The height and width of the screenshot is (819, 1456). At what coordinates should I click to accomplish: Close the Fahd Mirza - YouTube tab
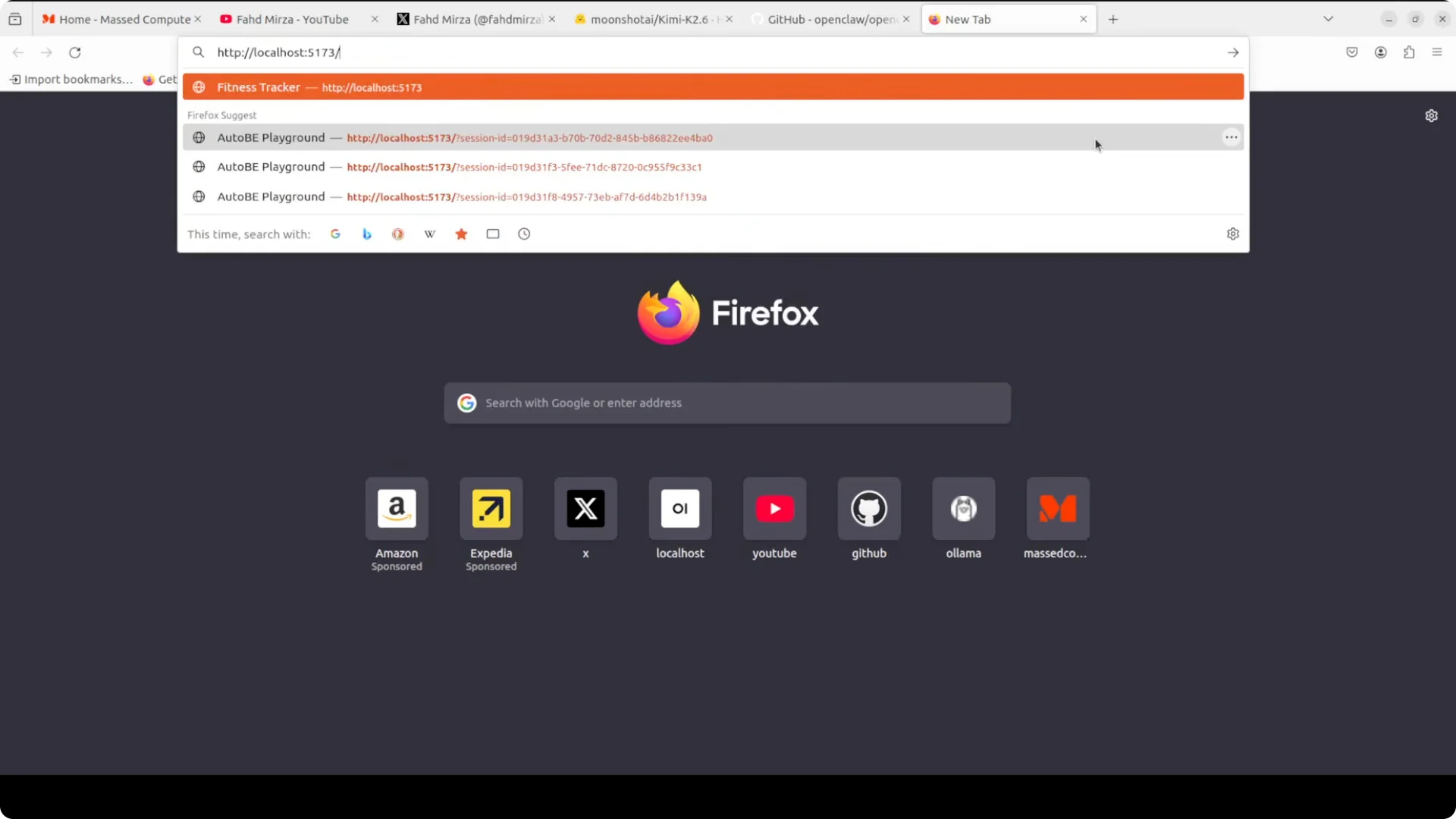click(375, 19)
